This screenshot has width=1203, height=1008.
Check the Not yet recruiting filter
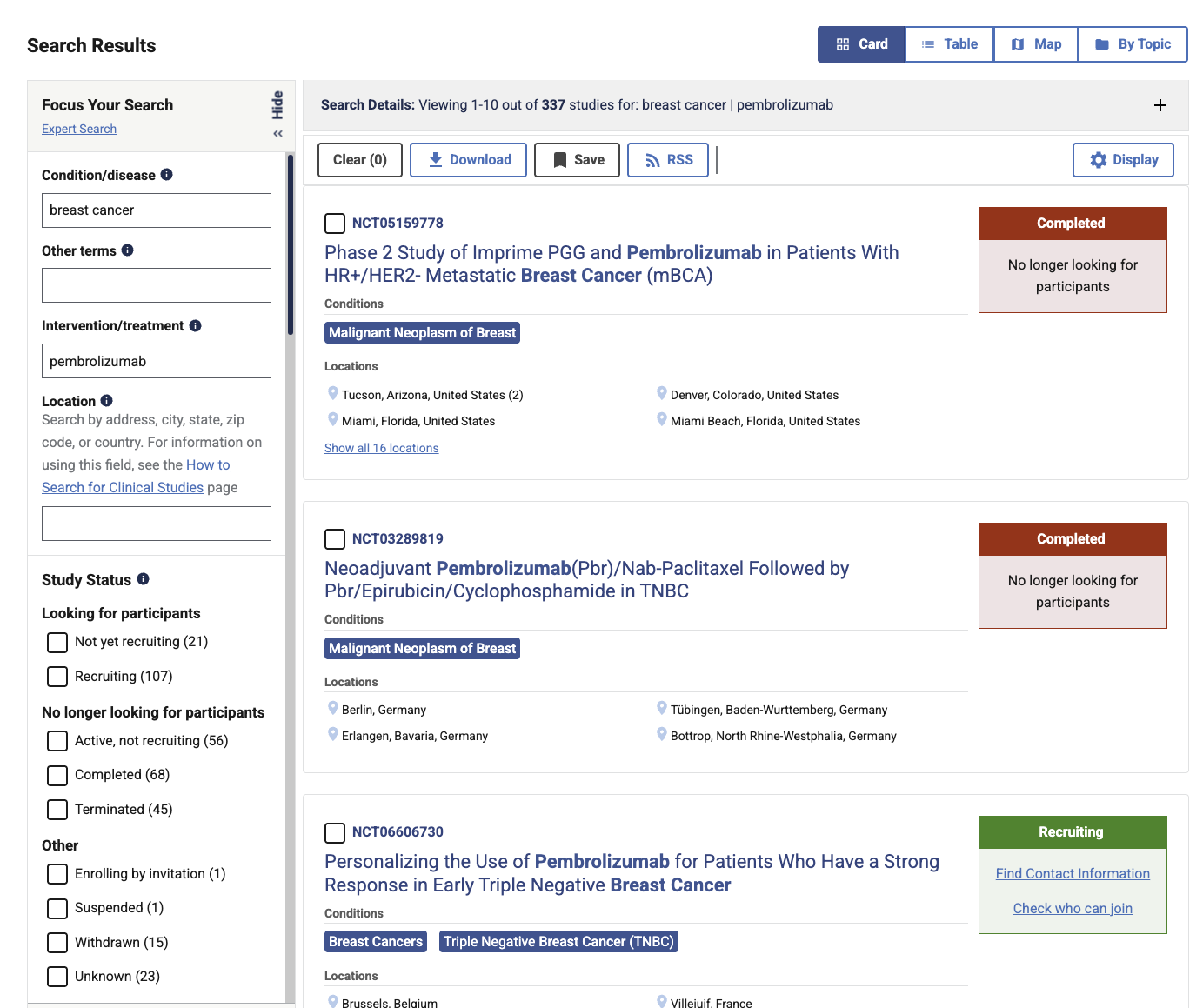57,643
